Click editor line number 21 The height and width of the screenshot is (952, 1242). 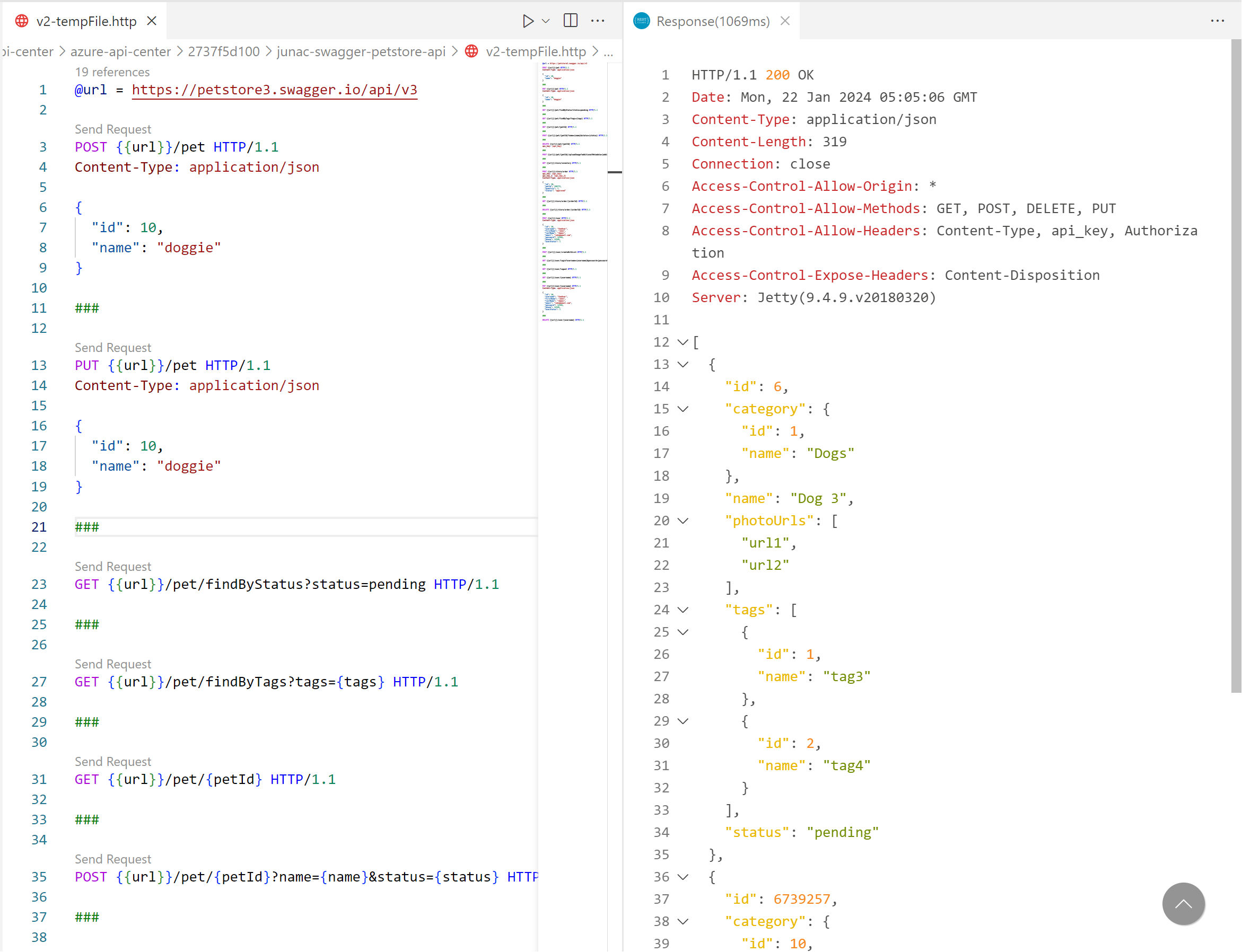pos(39,527)
